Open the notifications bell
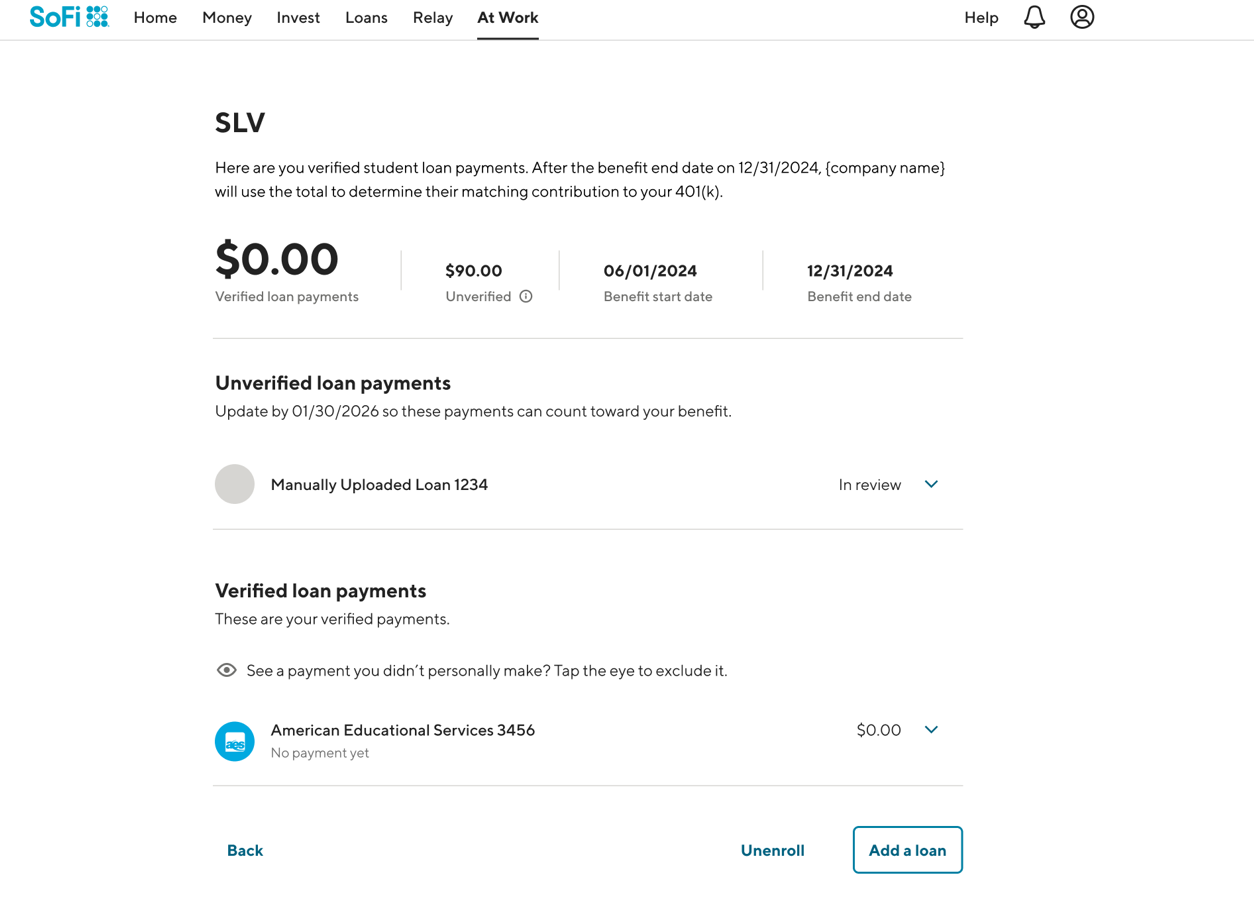This screenshot has height=904, width=1254. point(1034,17)
